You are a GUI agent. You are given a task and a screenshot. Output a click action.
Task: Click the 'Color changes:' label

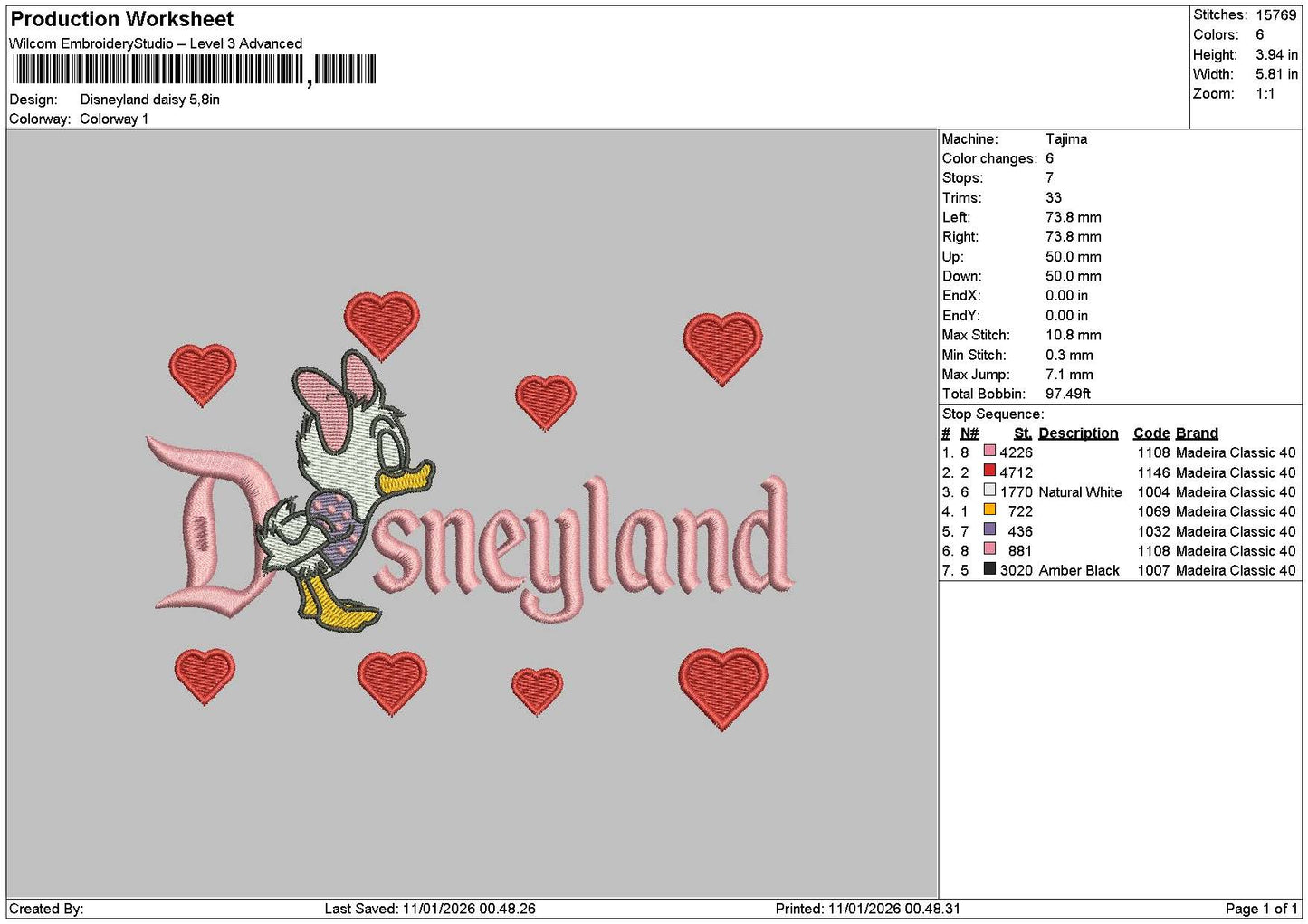click(x=989, y=158)
